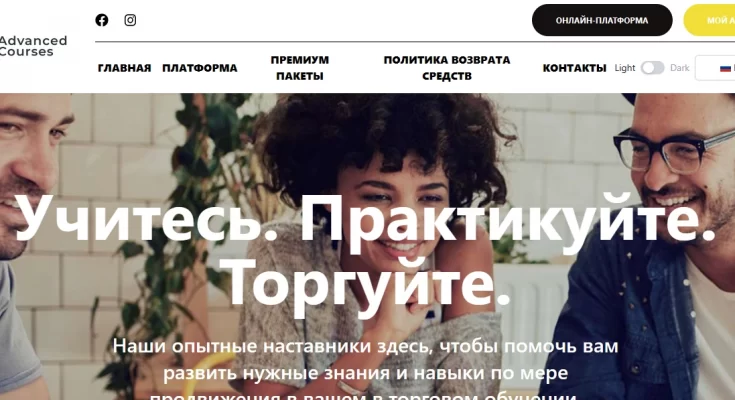Select the Dark theme label

(679, 68)
